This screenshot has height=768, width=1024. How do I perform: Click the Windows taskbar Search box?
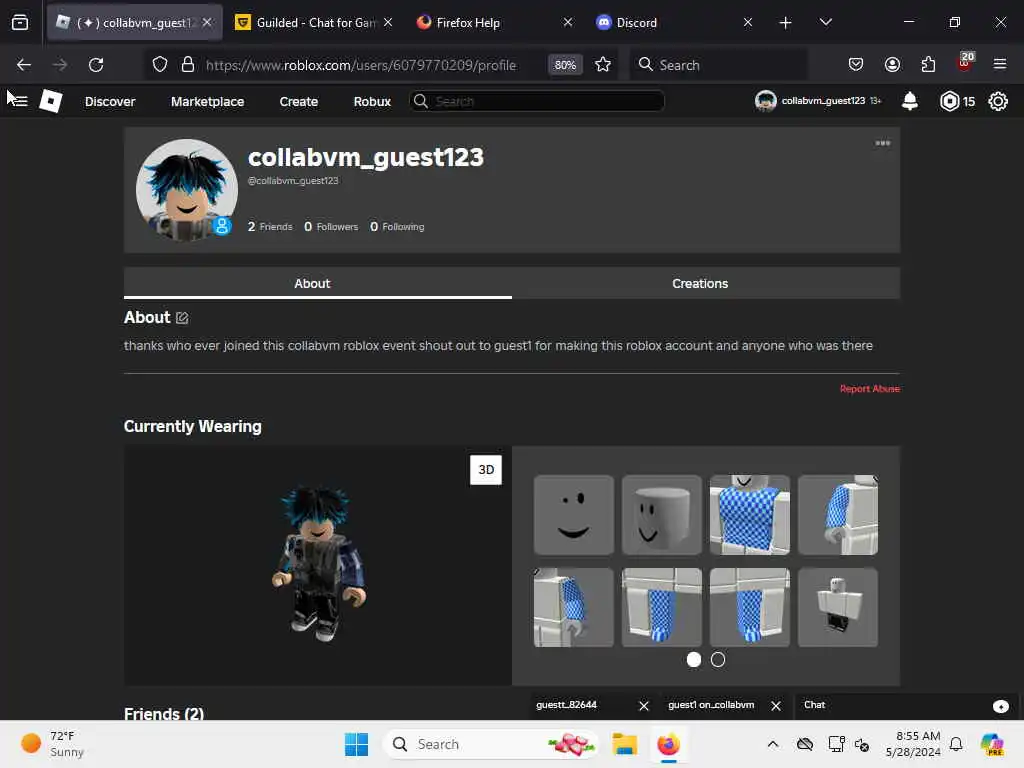[x=491, y=744]
